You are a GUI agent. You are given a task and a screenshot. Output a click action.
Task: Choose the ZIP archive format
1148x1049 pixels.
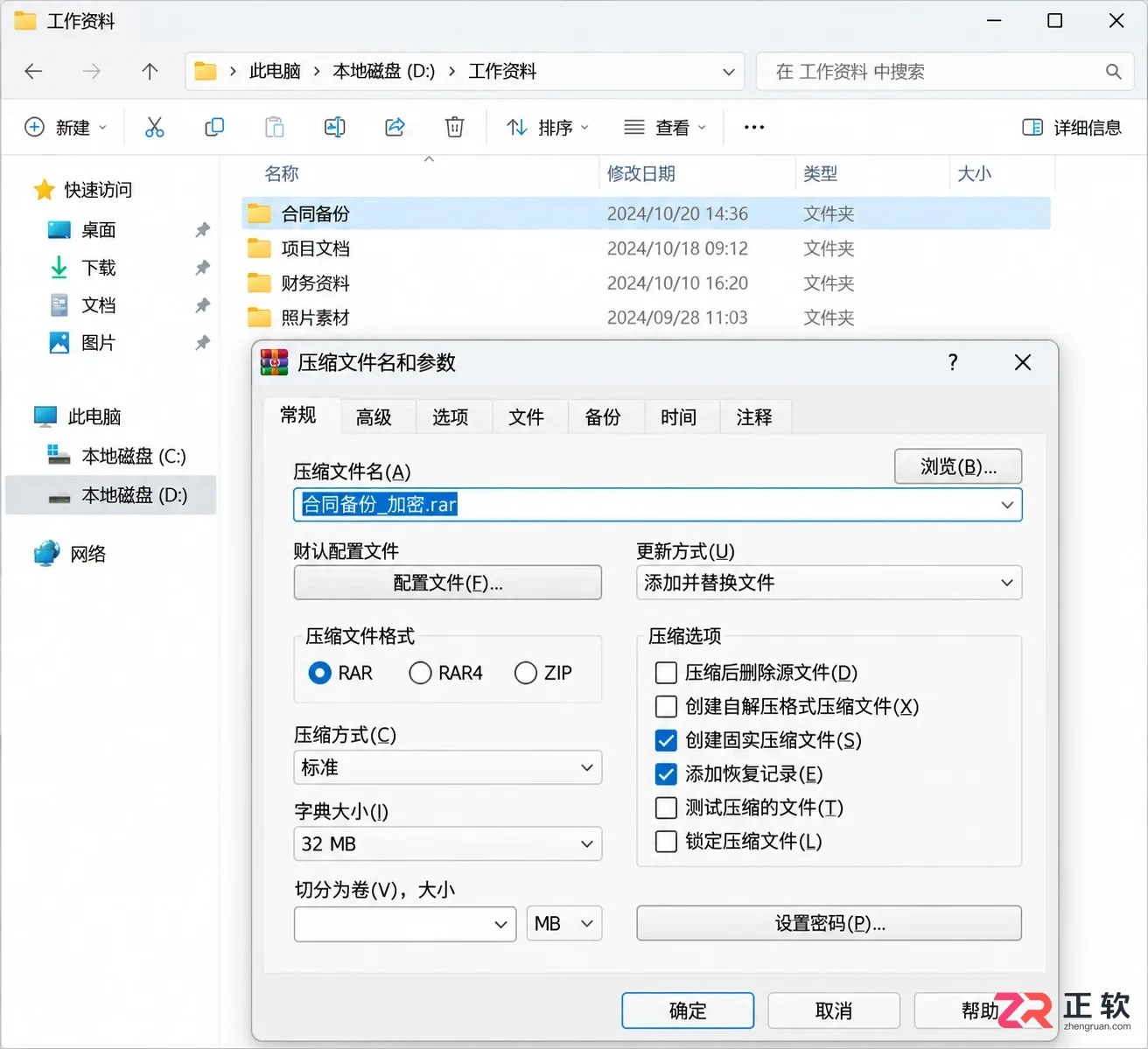526,673
